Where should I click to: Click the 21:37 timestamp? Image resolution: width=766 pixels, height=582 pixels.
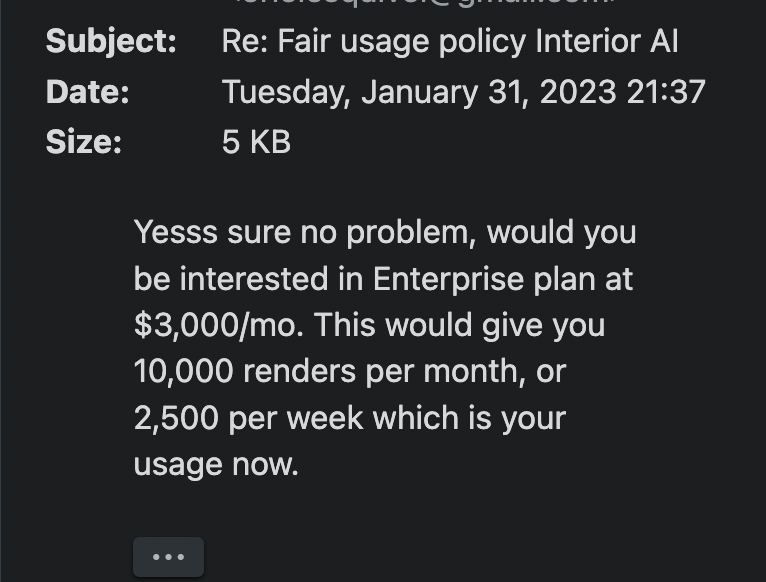pos(666,92)
